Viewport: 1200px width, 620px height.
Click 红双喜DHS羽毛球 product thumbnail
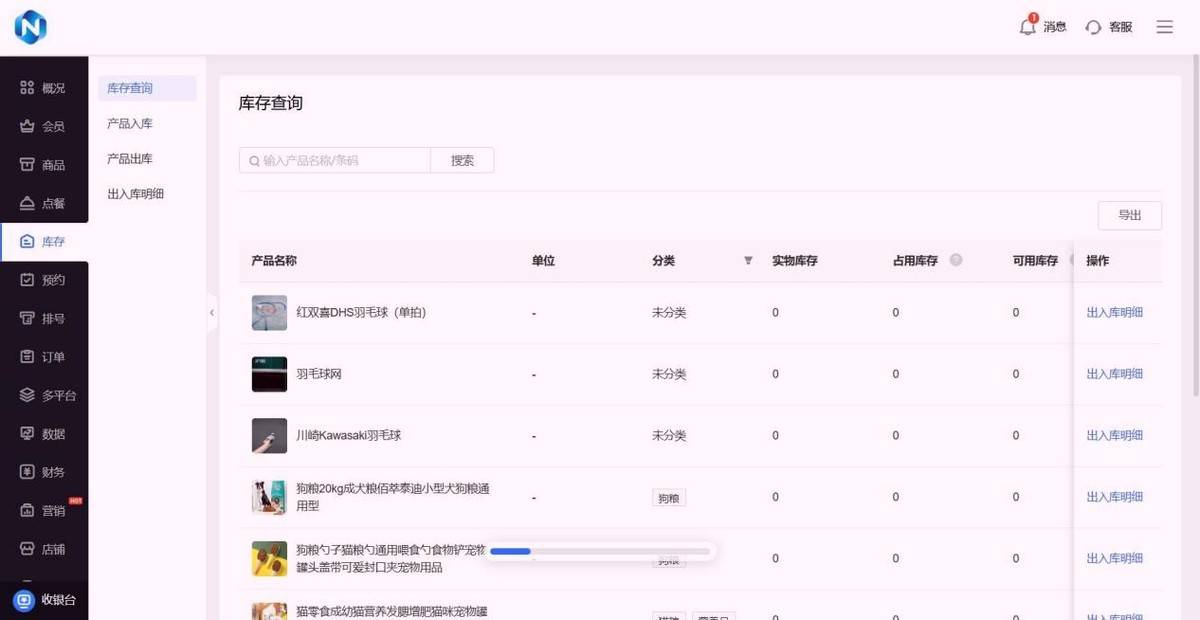tap(269, 313)
